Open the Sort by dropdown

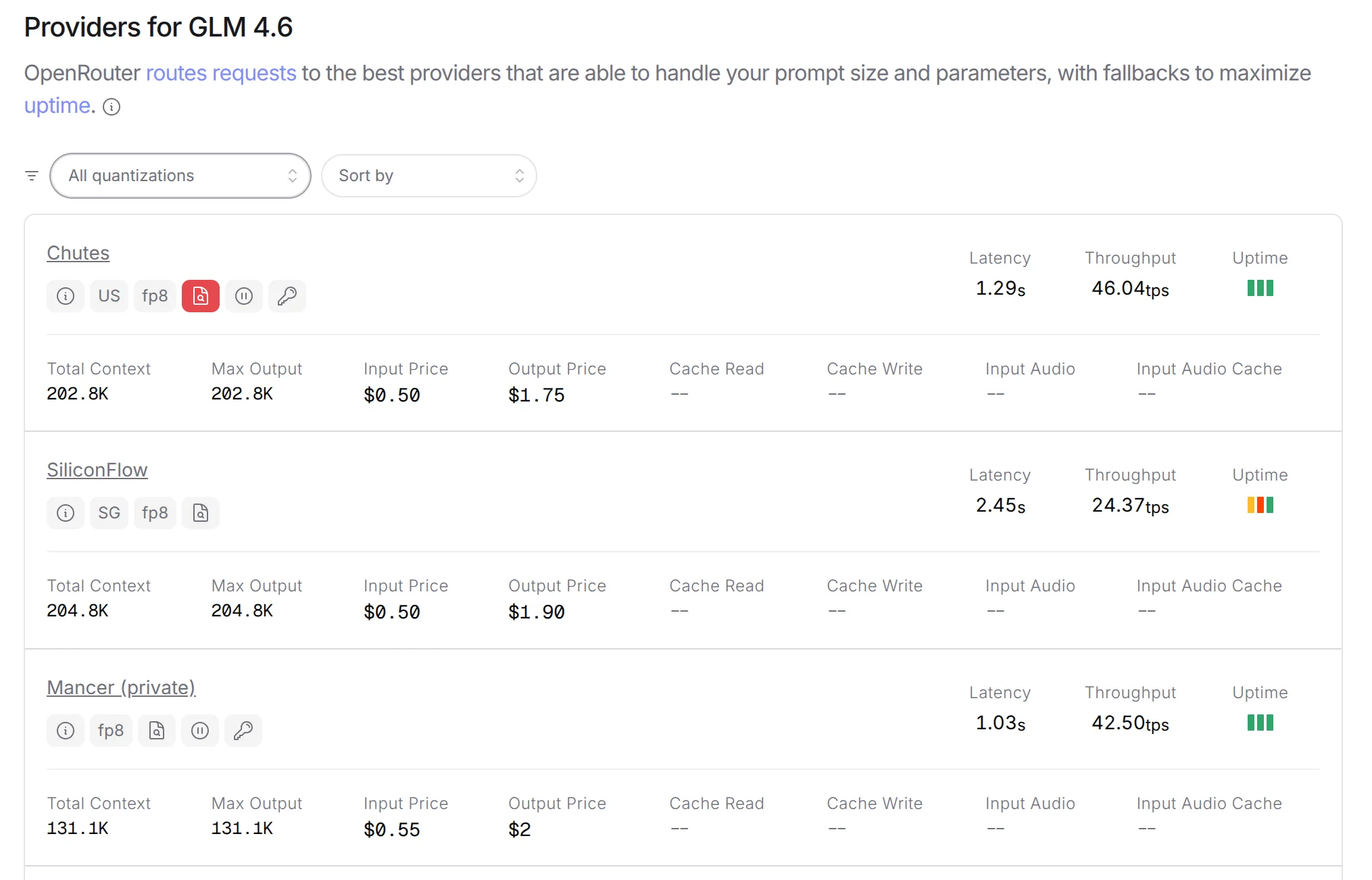[429, 176]
